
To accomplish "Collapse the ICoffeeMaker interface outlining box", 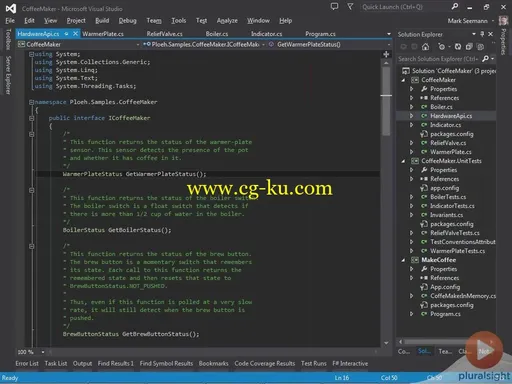I will tap(32, 118).
